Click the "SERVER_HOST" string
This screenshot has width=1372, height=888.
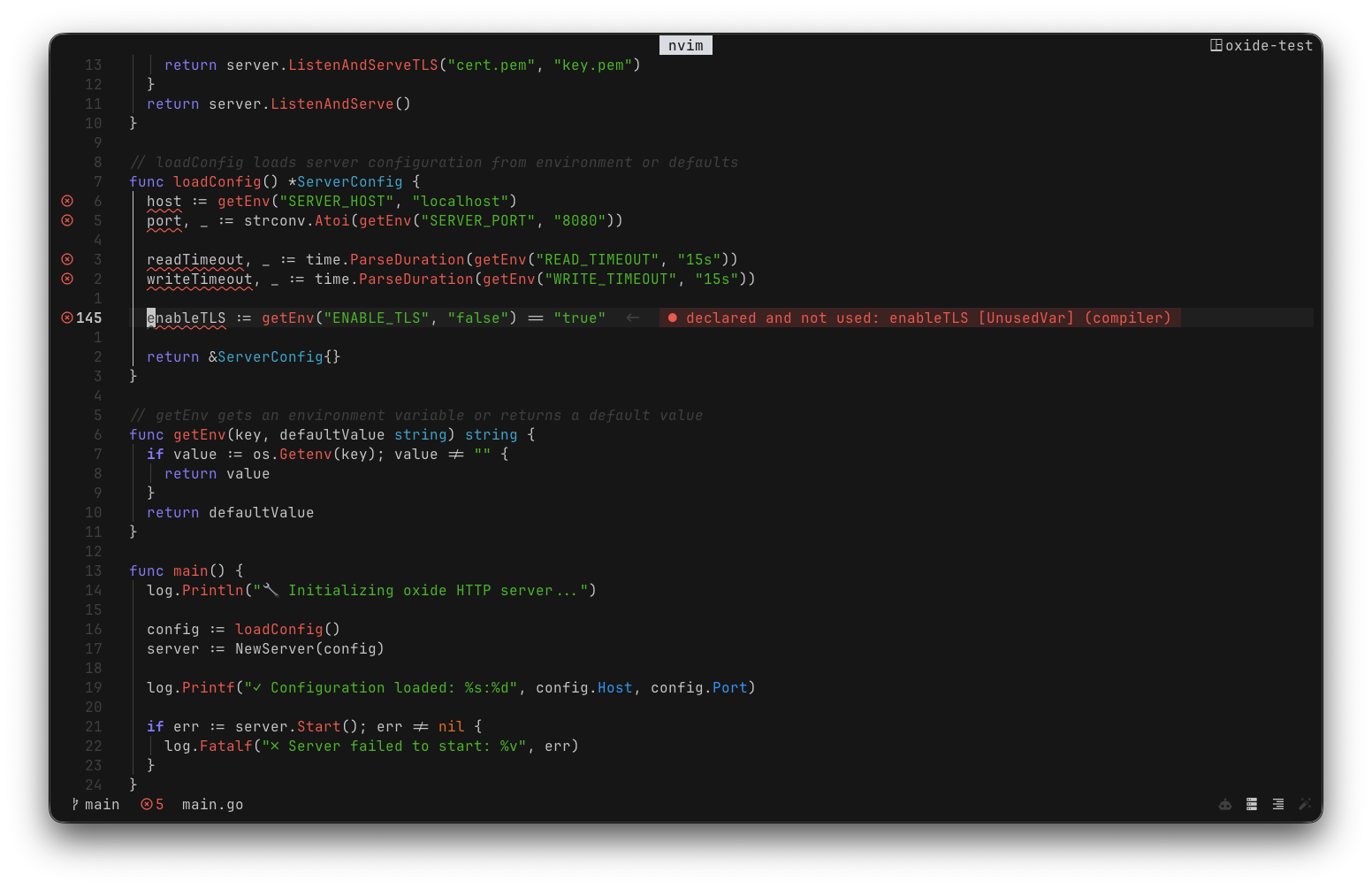coord(337,201)
